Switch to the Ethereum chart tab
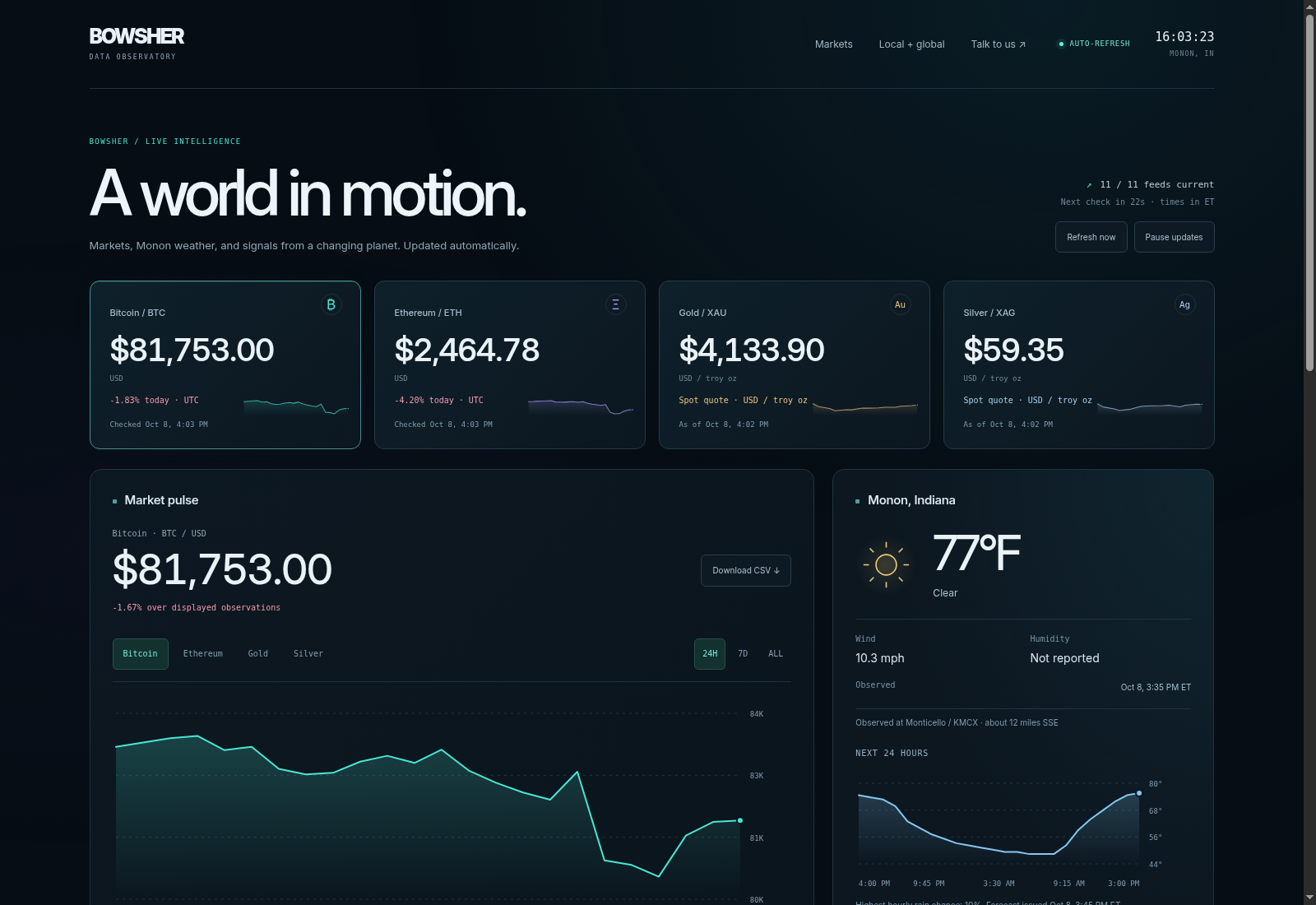 202,654
